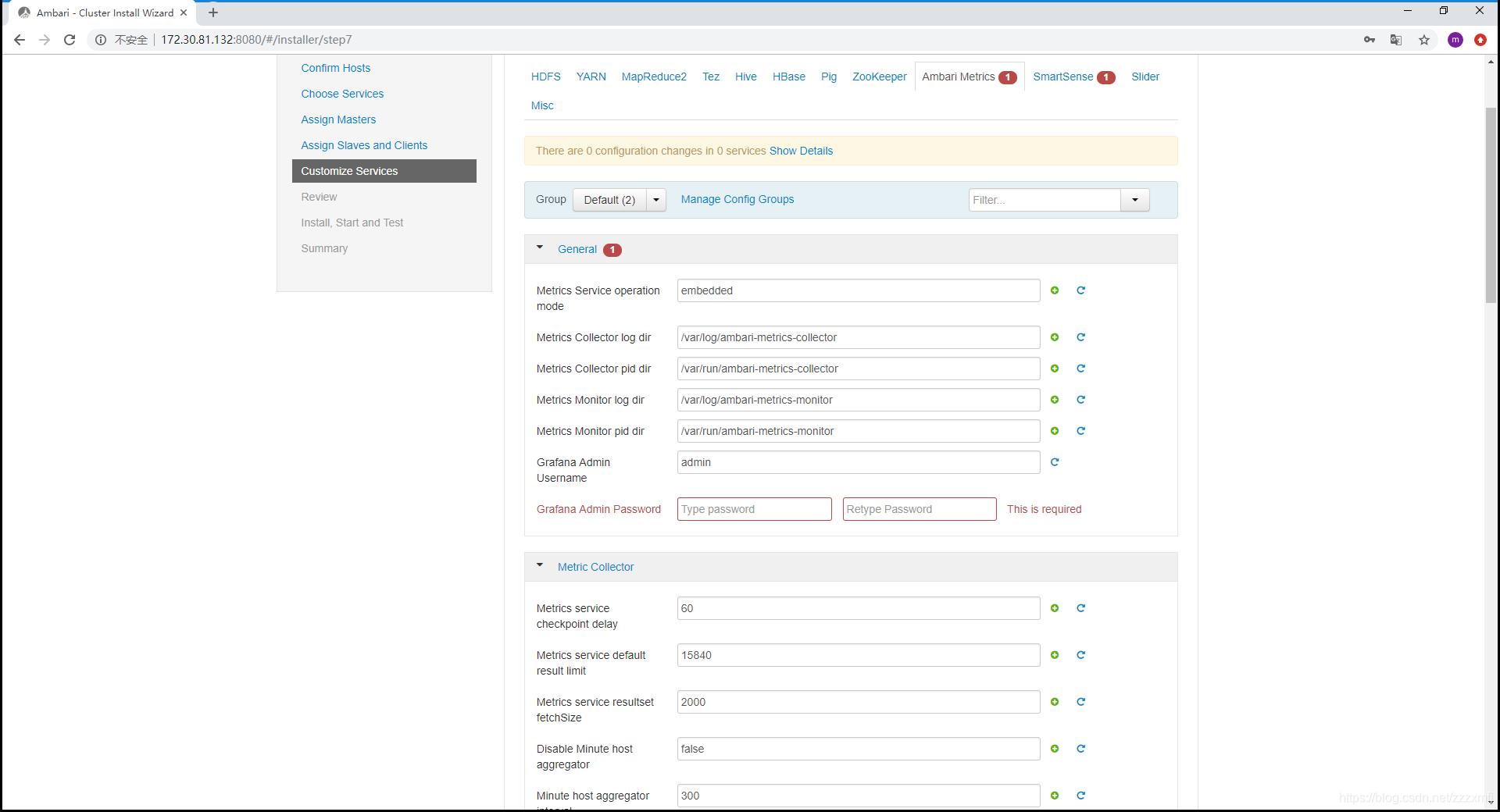Open the translate page icon
The height and width of the screenshot is (812, 1500).
coord(1396,40)
